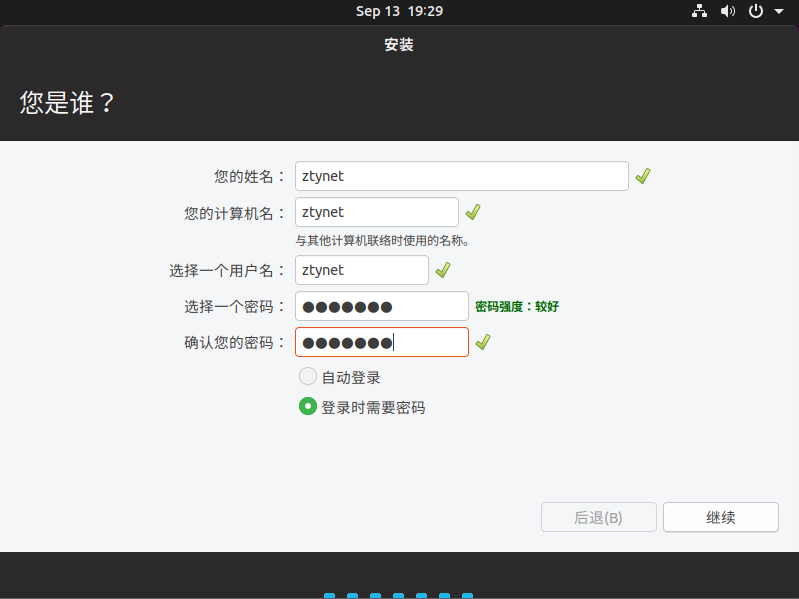Image resolution: width=799 pixels, height=599 pixels.
Task: Click the 您的计算机名 computer name field
Action: coord(377,212)
